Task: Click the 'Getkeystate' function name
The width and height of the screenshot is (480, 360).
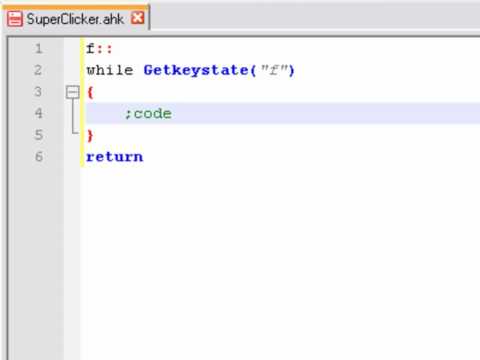Action: pos(196,70)
